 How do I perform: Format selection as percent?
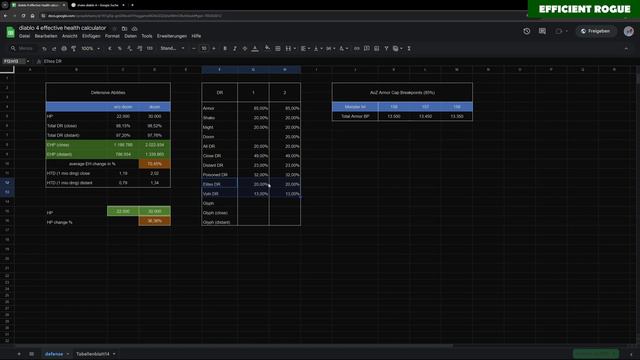pos(120,48)
